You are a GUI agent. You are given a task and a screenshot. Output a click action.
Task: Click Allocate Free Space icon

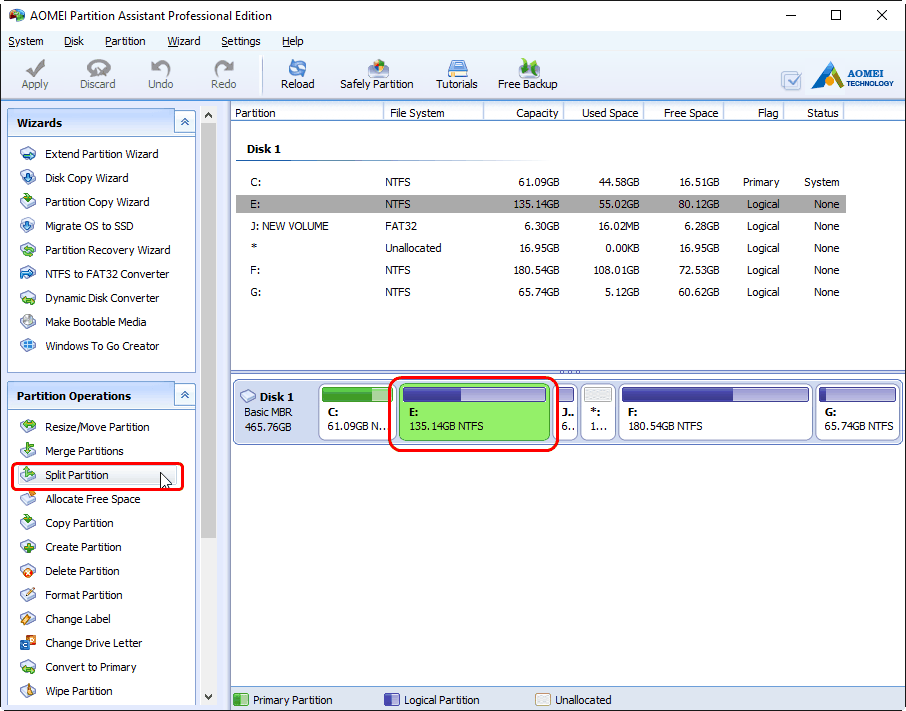tap(28, 498)
